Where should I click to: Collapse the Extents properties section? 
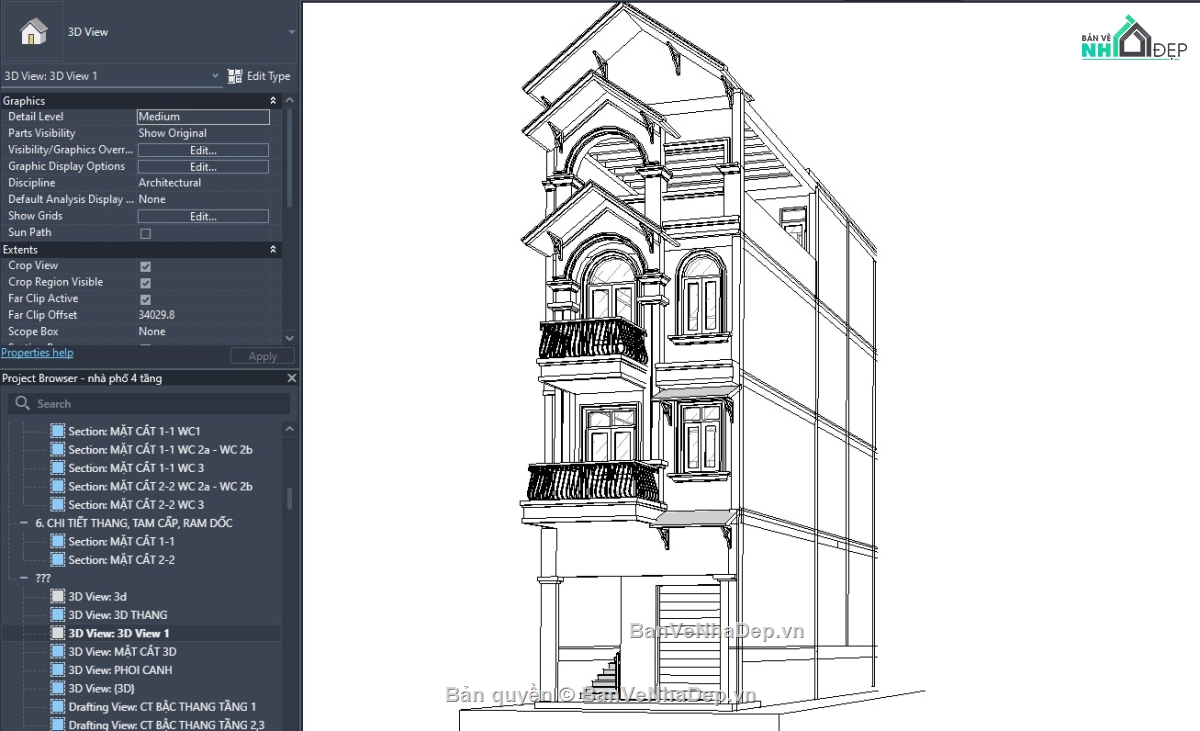(273, 250)
